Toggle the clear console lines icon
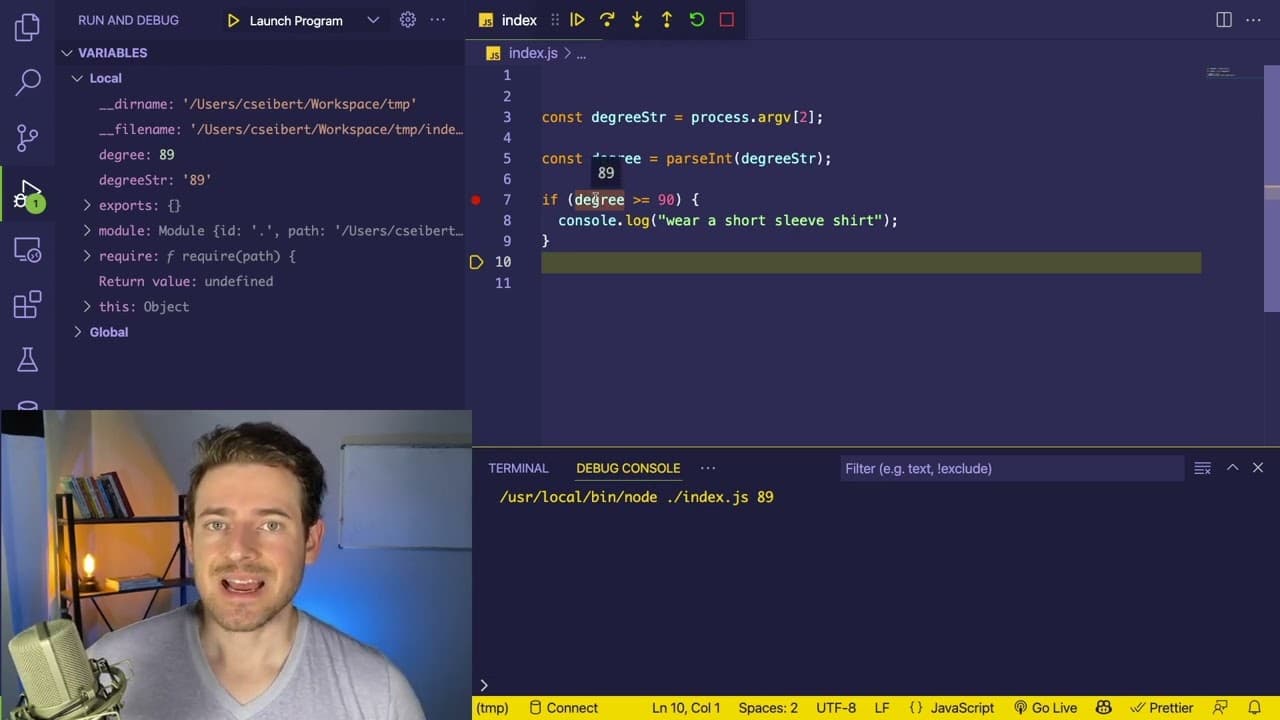 point(1203,468)
